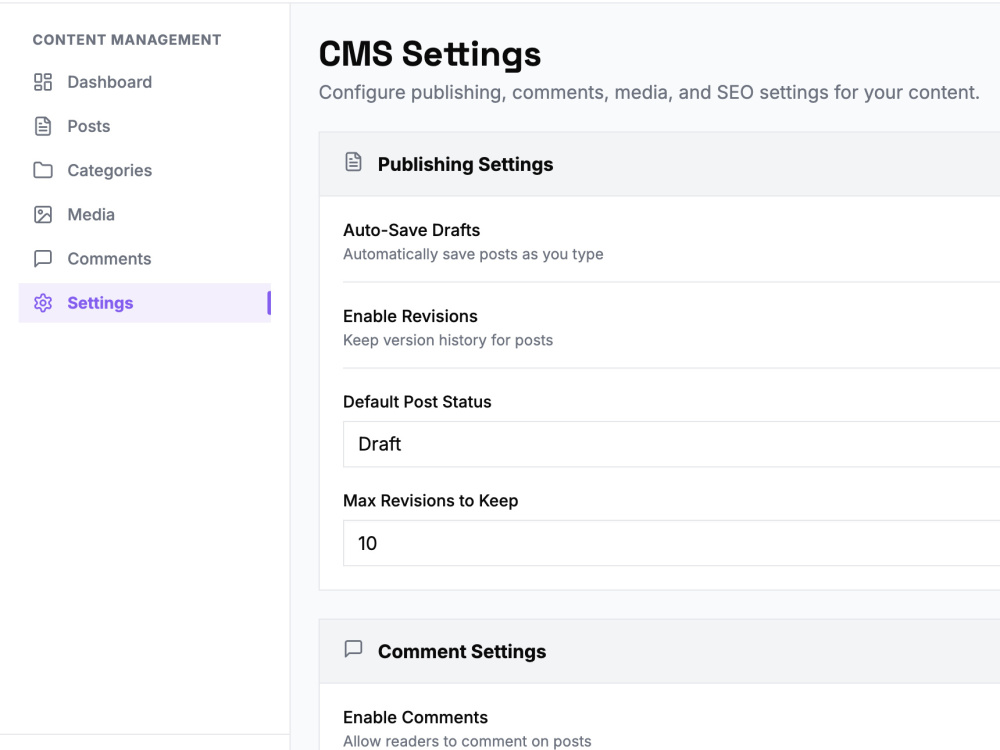Click 'Allow readers to comment on posts' text
Screen dimensions: 1000x750
point(467,741)
